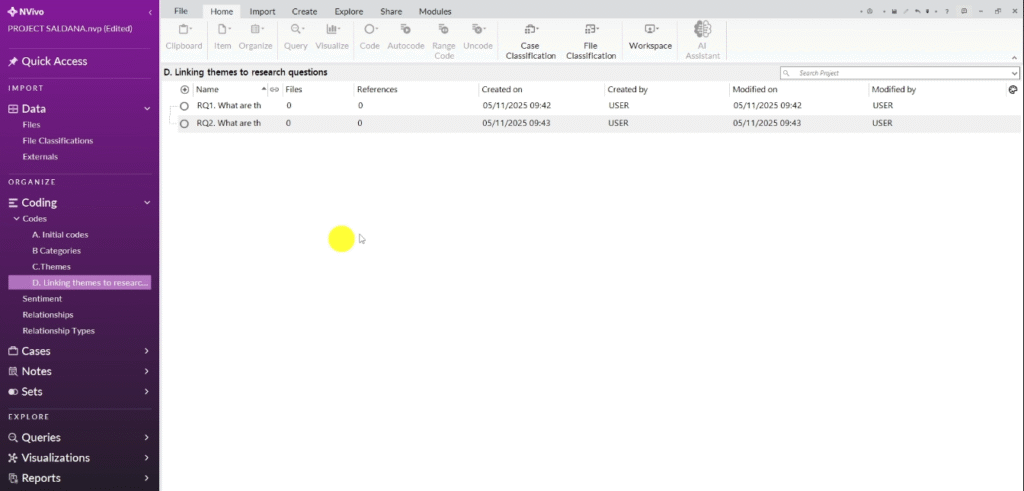Open Quick Access in the sidebar
Image resolution: width=1024 pixels, height=491 pixels.
click(54, 62)
